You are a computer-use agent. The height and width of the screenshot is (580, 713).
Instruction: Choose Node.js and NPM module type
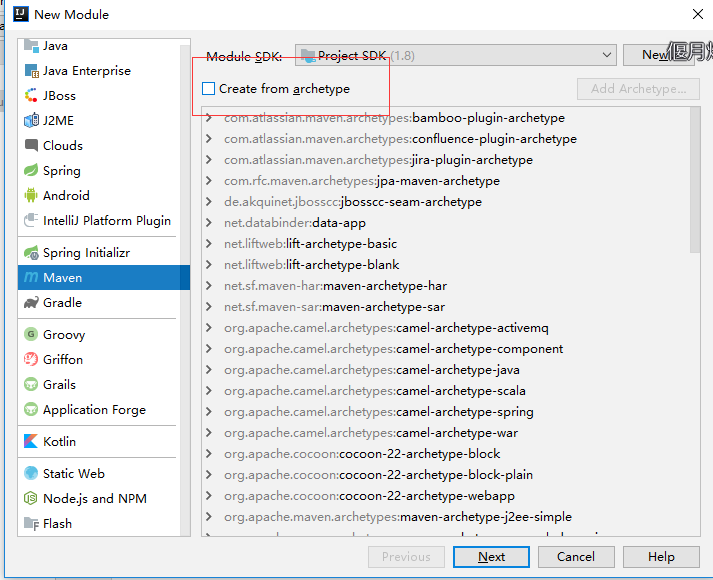pos(99,499)
